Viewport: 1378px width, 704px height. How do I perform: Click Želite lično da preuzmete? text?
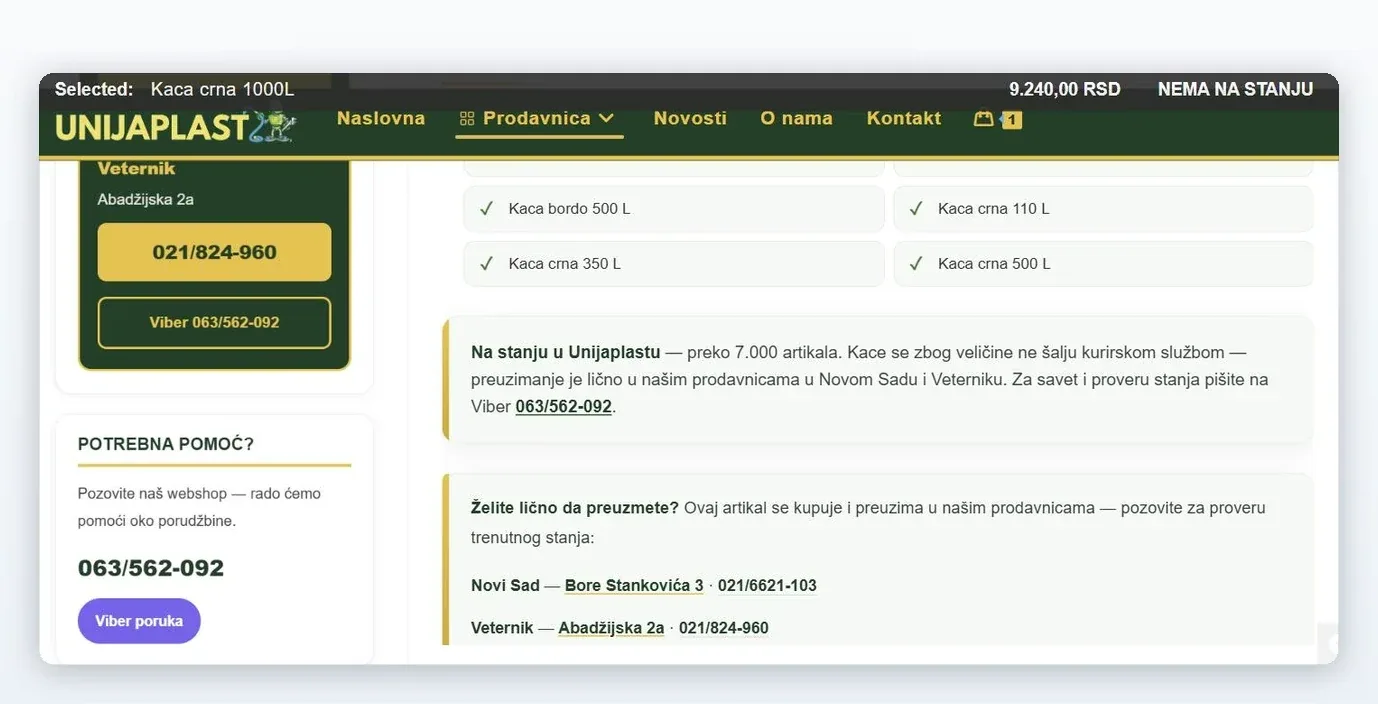pyautogui.click(x=575, y=508)
